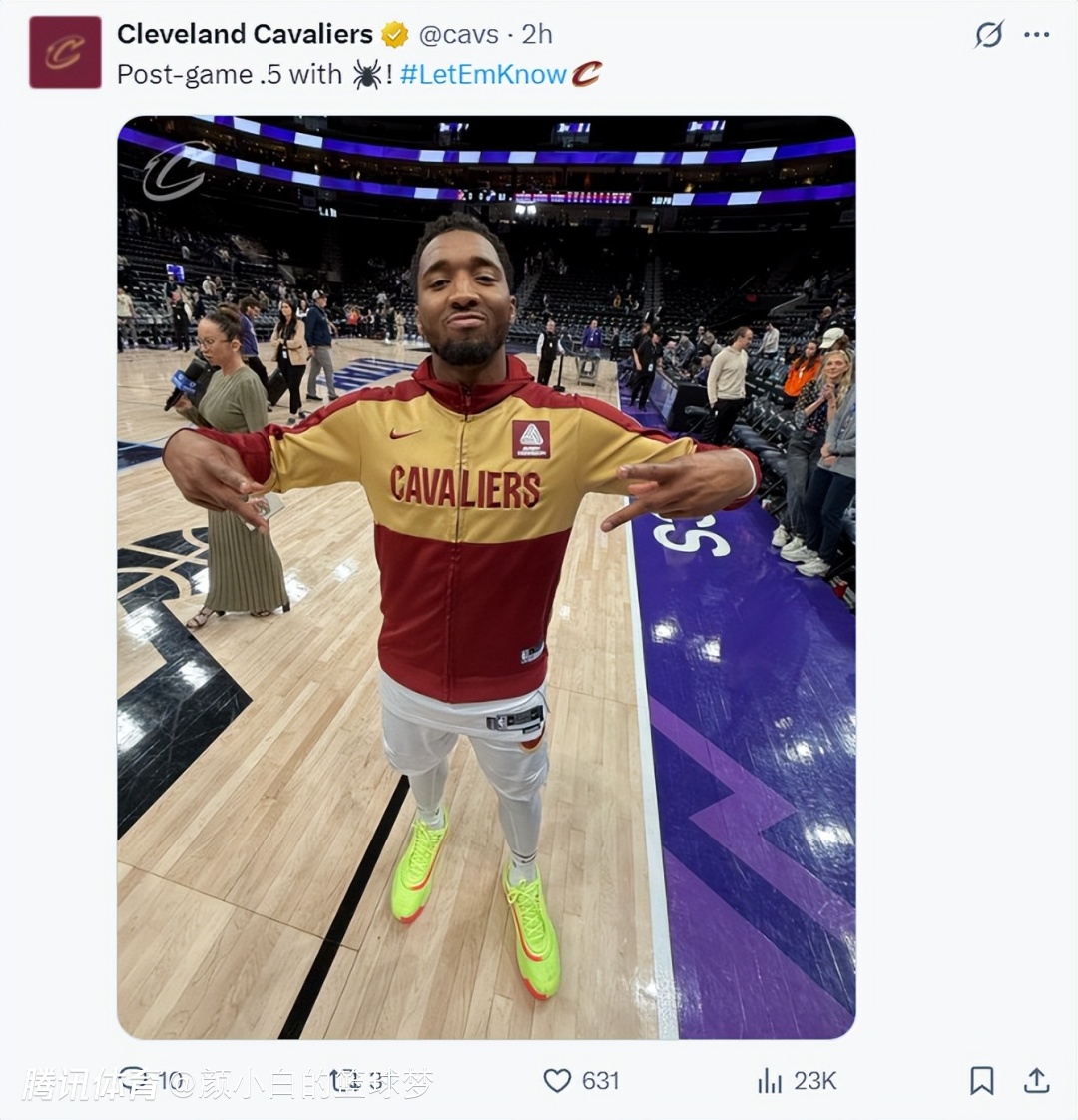Click Cavs logo emoji after hashtag
Image resolution: width=1078 pixels, height=1120 pixels.
[x=586, y=74]
